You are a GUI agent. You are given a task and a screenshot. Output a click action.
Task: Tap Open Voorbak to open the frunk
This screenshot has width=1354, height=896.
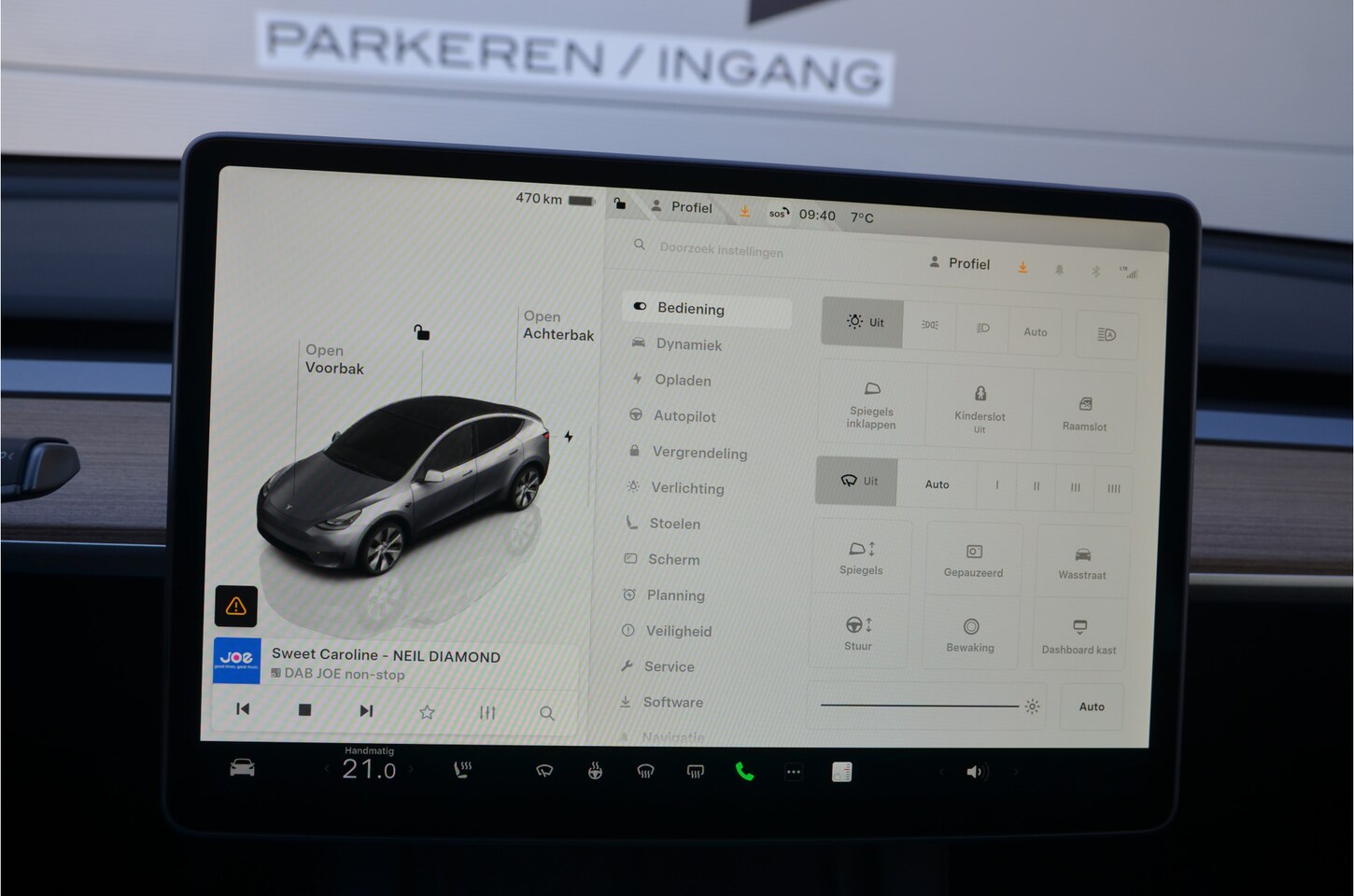pos(333,359)
